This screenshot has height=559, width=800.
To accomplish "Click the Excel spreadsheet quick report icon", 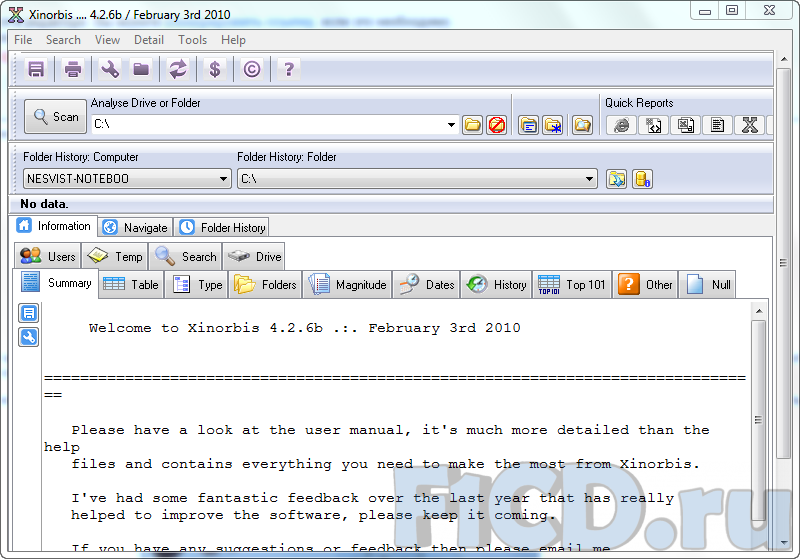I will click(685, 124).
